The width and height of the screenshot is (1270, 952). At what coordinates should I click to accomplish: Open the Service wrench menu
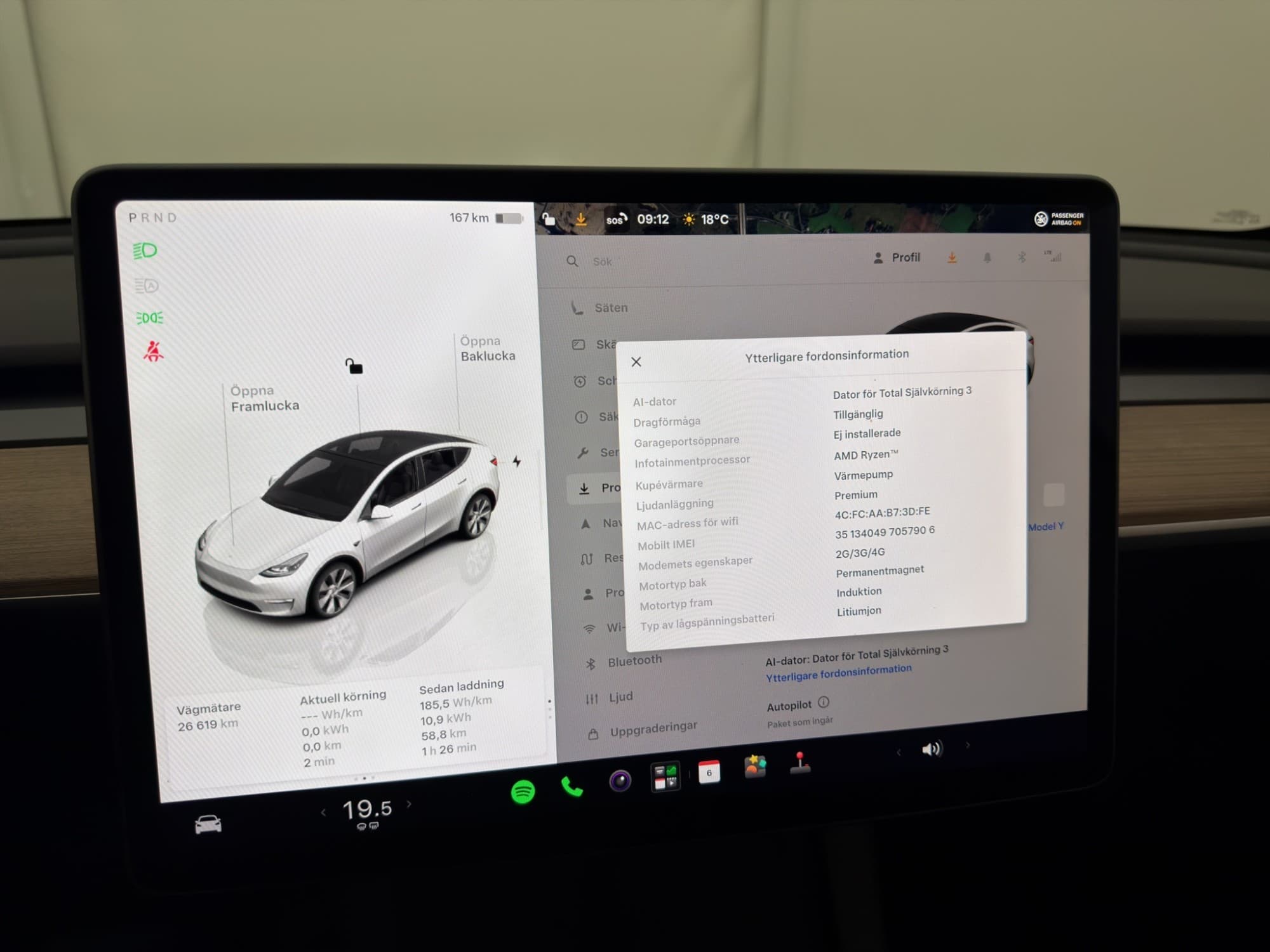coord(598,453)
